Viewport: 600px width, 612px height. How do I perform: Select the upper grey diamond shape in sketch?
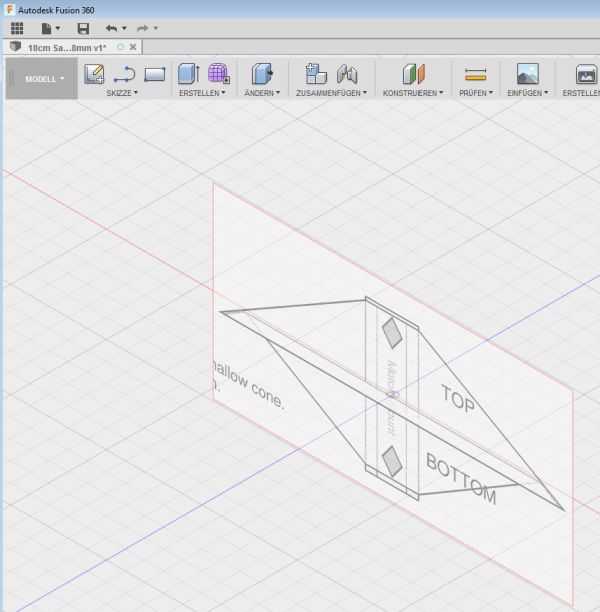(x=392, y=333)
